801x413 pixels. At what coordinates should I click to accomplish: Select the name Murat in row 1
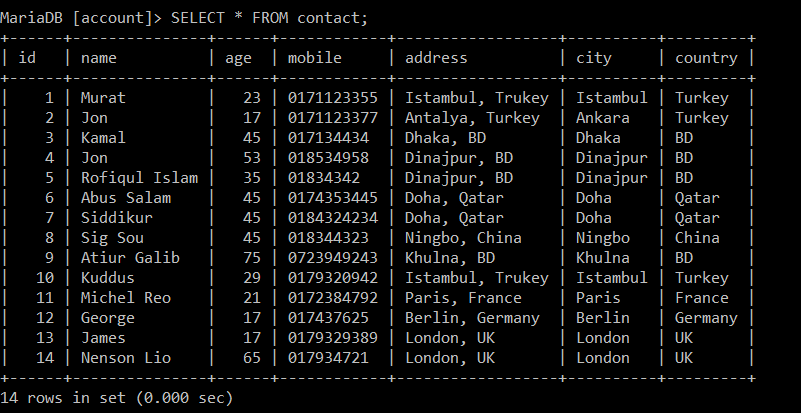click(x=103, y=98)
